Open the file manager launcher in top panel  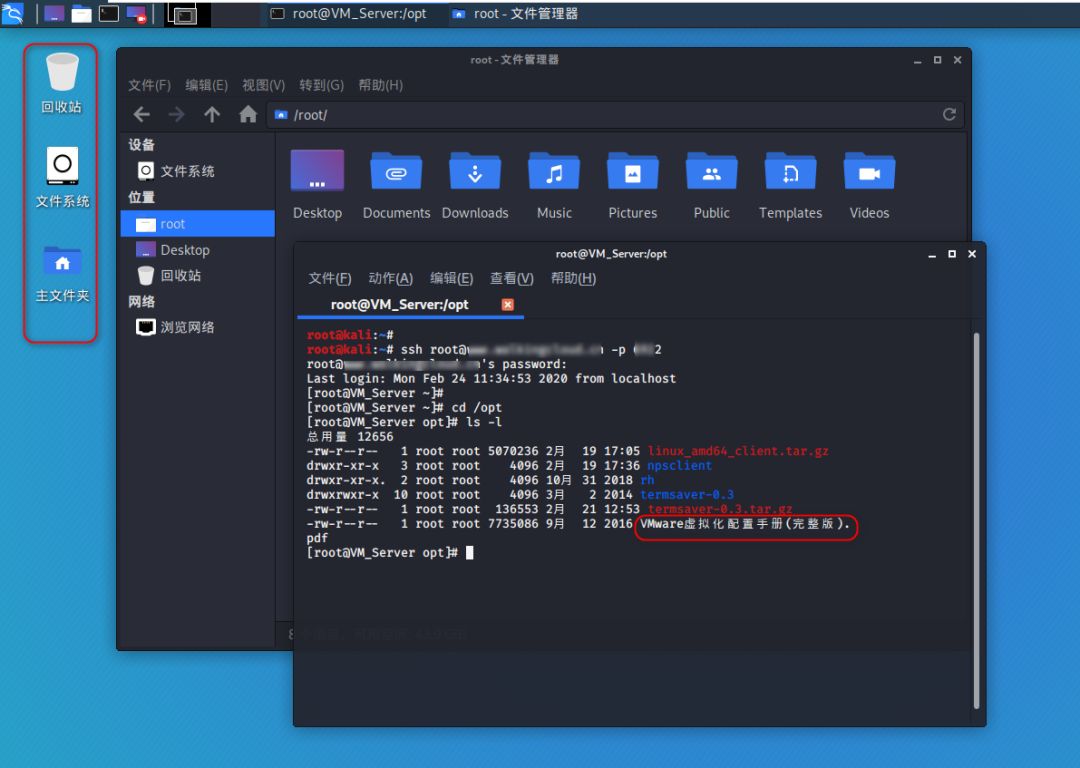(x=81, y=14)
